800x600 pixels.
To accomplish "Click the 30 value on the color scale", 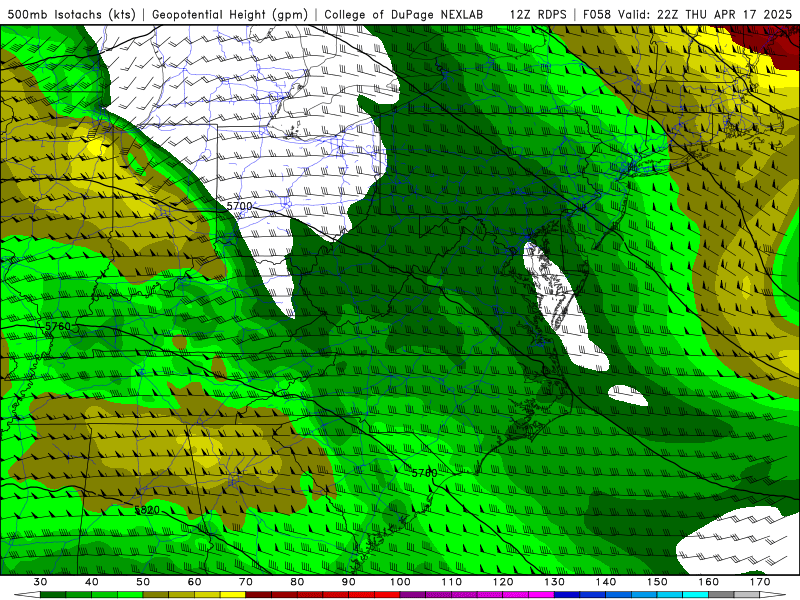I will 40,582.
